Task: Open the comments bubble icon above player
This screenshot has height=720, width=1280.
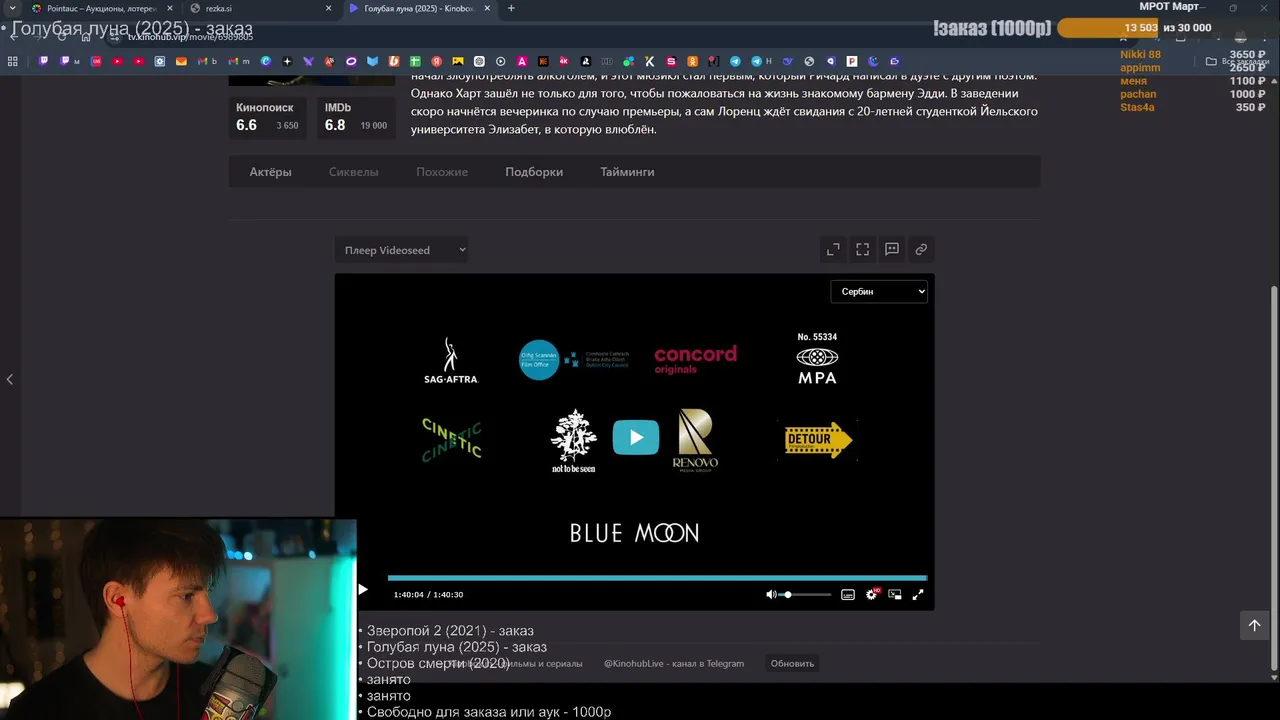Action: [x=892, y=249]
